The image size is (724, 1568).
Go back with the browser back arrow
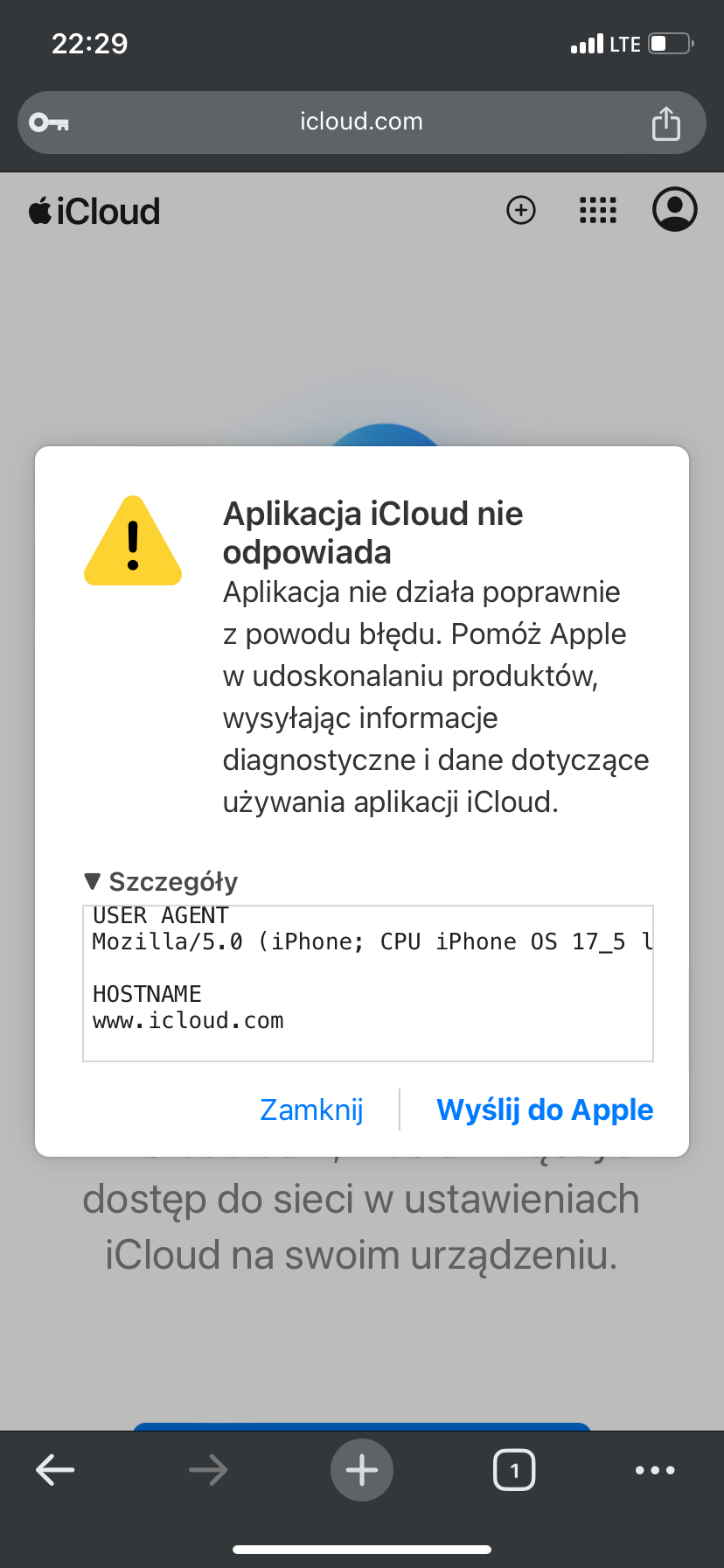[x=55, y=1470]
